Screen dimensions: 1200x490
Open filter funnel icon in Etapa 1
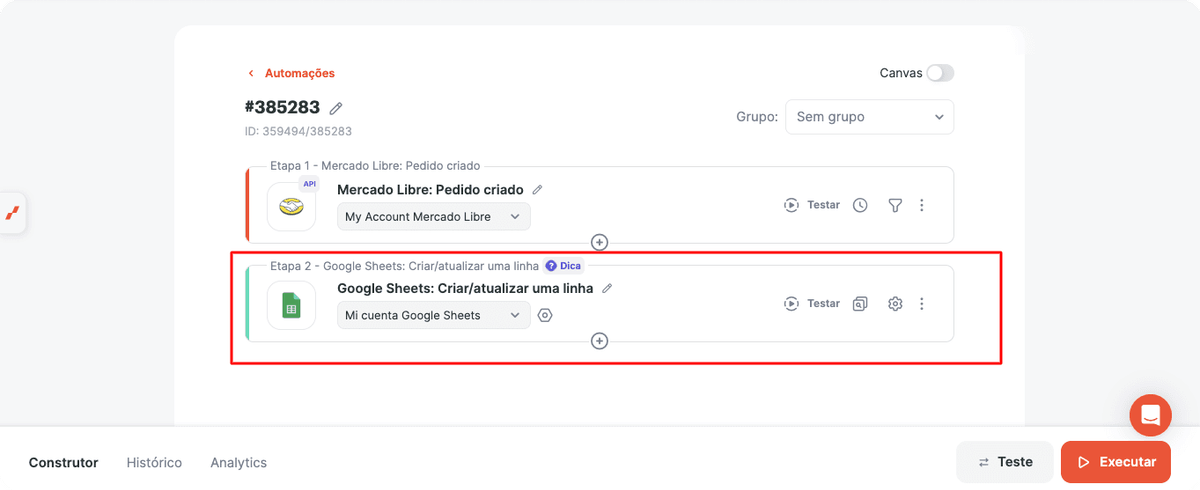(895, 205)
